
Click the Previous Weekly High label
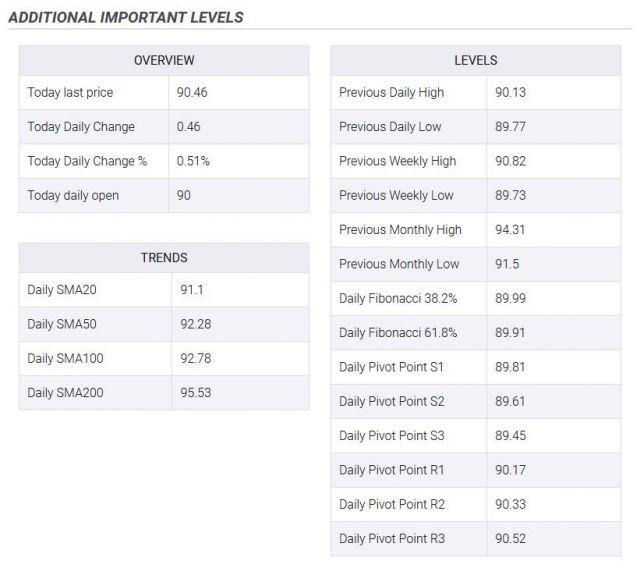tap(397, 161)
